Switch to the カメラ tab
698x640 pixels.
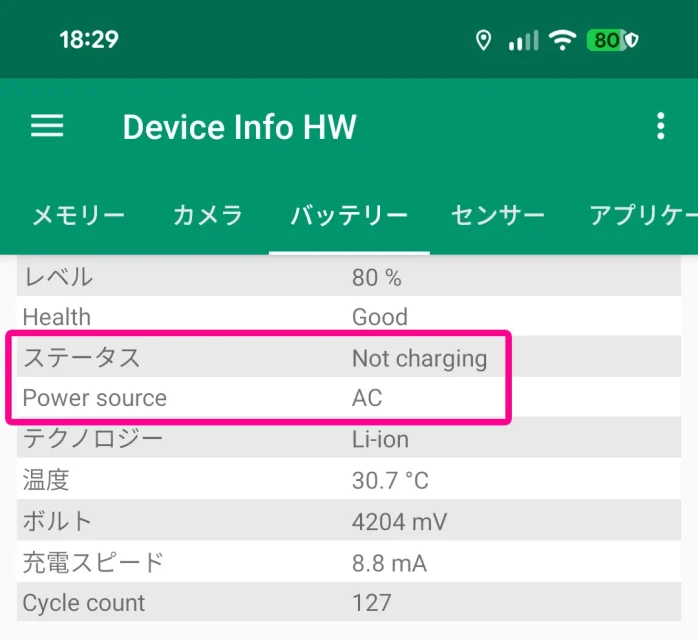coord(208,215)
